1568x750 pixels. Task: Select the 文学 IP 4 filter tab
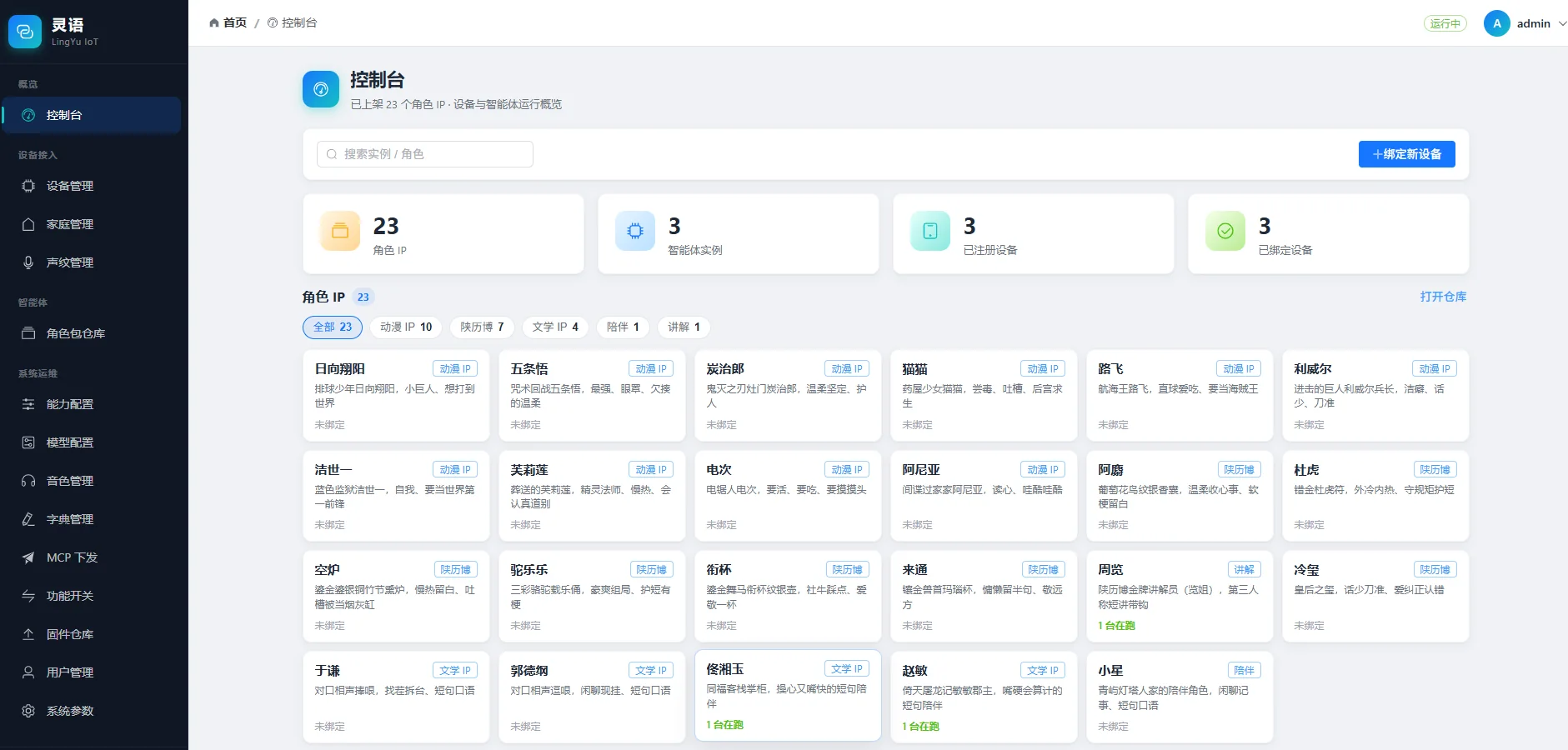tap(555, 327)
